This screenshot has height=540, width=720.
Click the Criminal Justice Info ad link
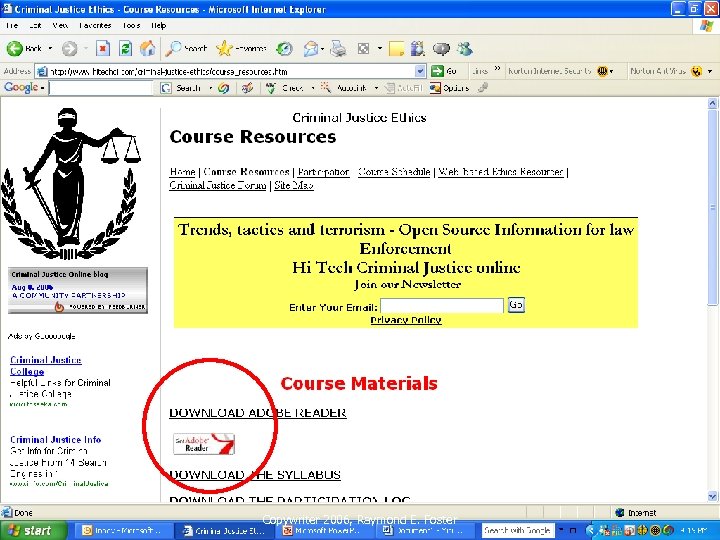click(x=56, y=439)
